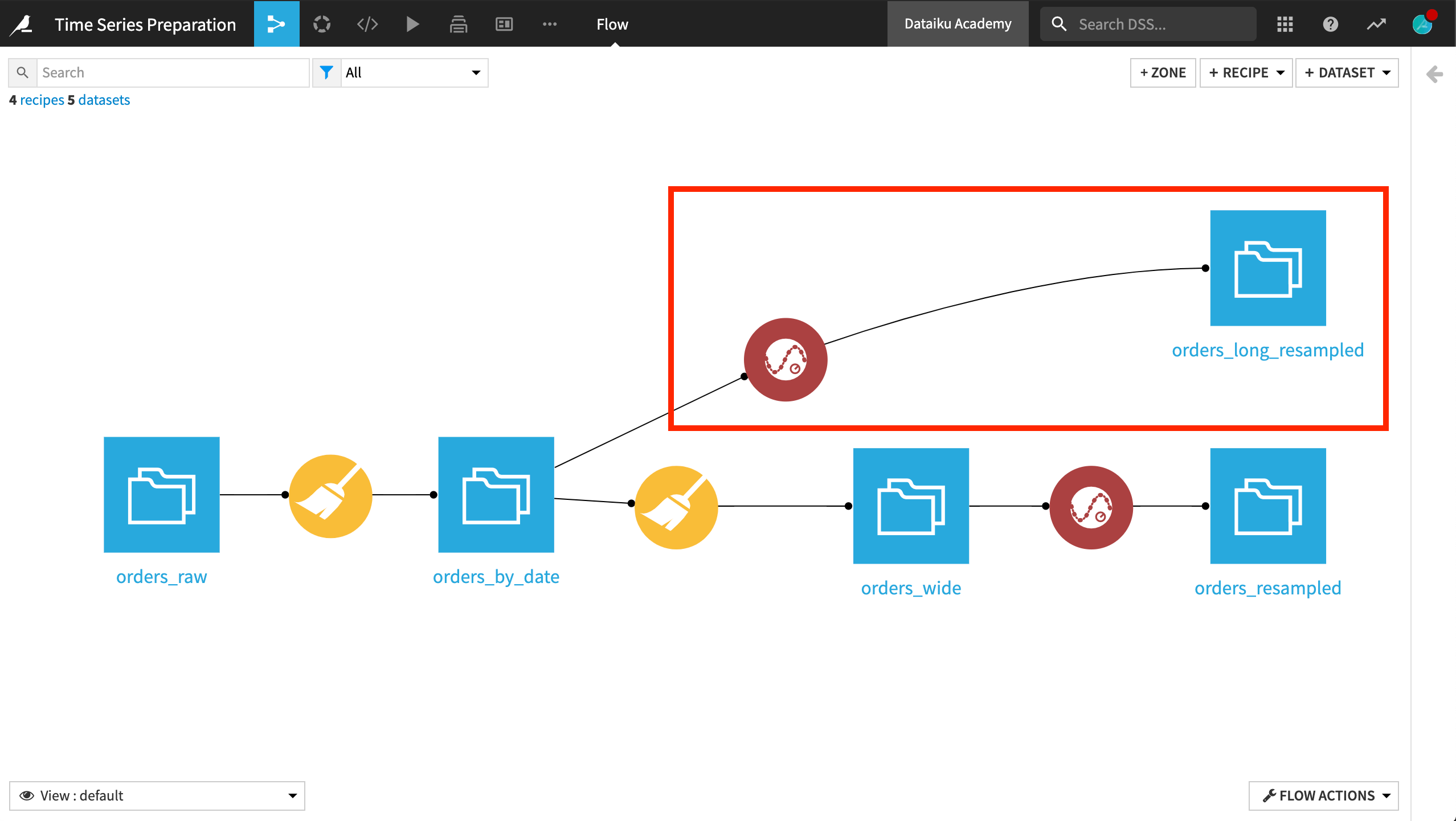The width and height of the screenshot is (1456, 821).
Task: Open the View default dropdown
Action: click(157, 795)
